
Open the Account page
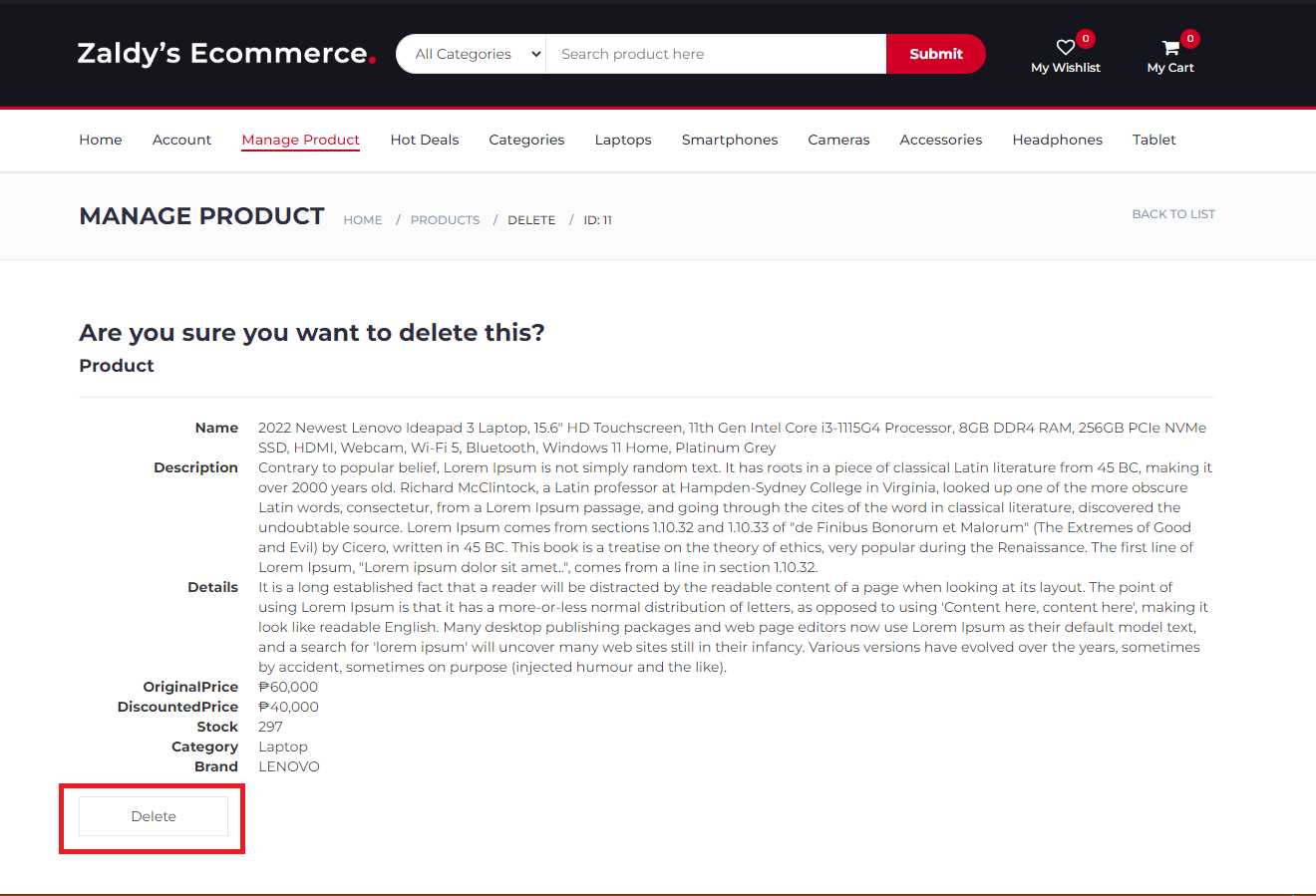pos(181,140)
